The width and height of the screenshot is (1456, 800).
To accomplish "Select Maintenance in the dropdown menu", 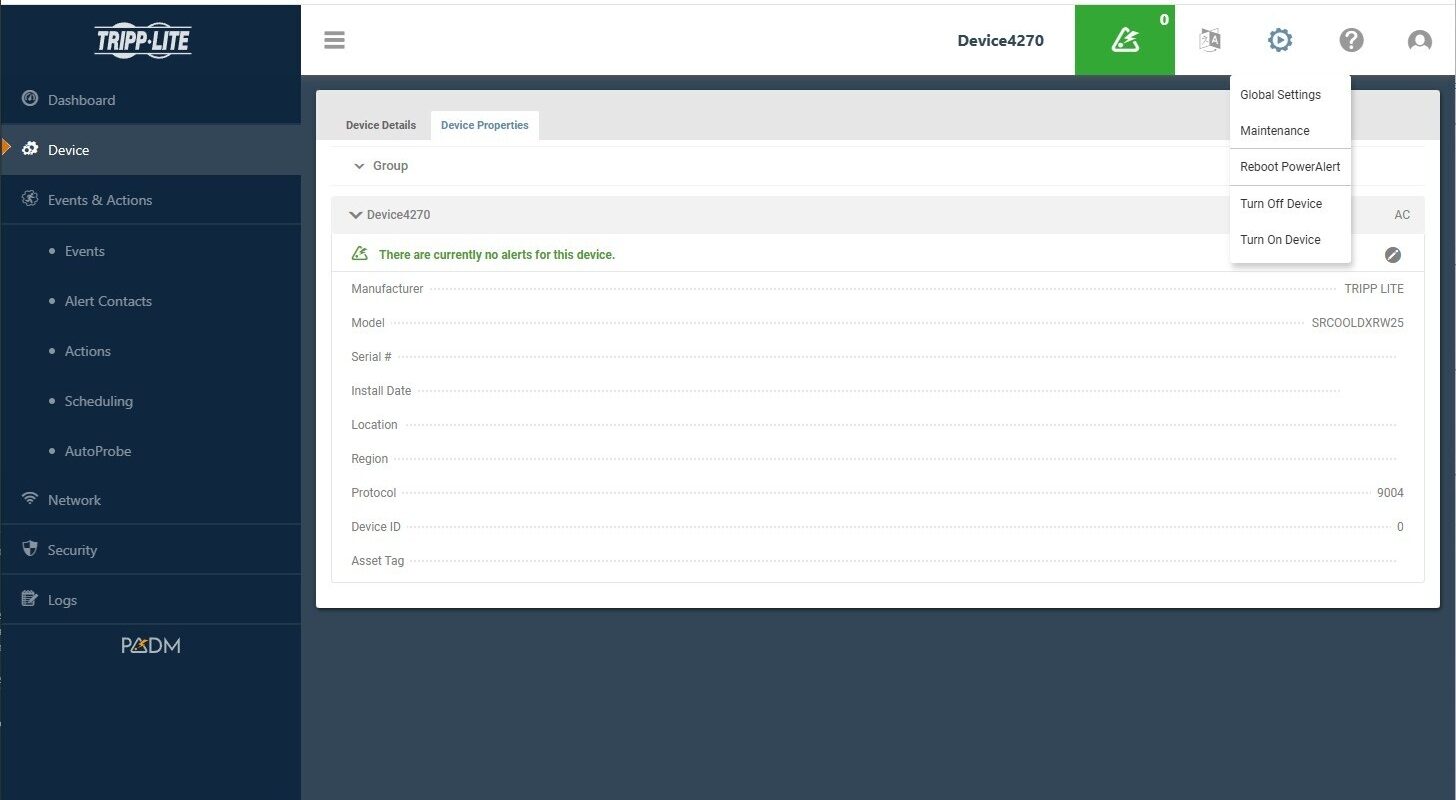I will pyautogui.click(x=1274, y=131).
